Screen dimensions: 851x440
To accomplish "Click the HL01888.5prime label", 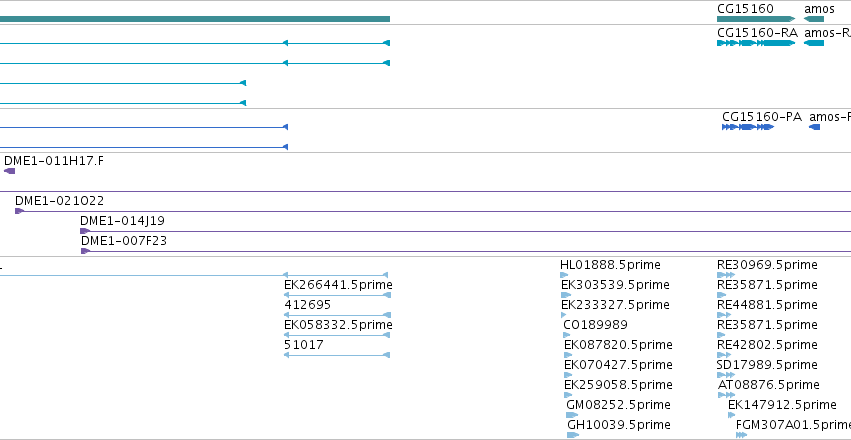I will [610, 265].
